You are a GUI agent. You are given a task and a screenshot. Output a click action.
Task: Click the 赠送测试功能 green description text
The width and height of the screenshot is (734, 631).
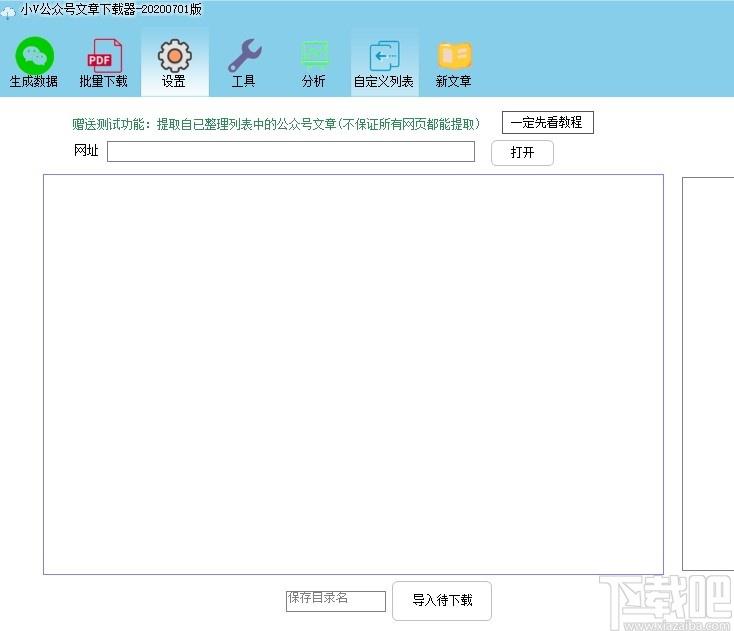coord(276,124)
